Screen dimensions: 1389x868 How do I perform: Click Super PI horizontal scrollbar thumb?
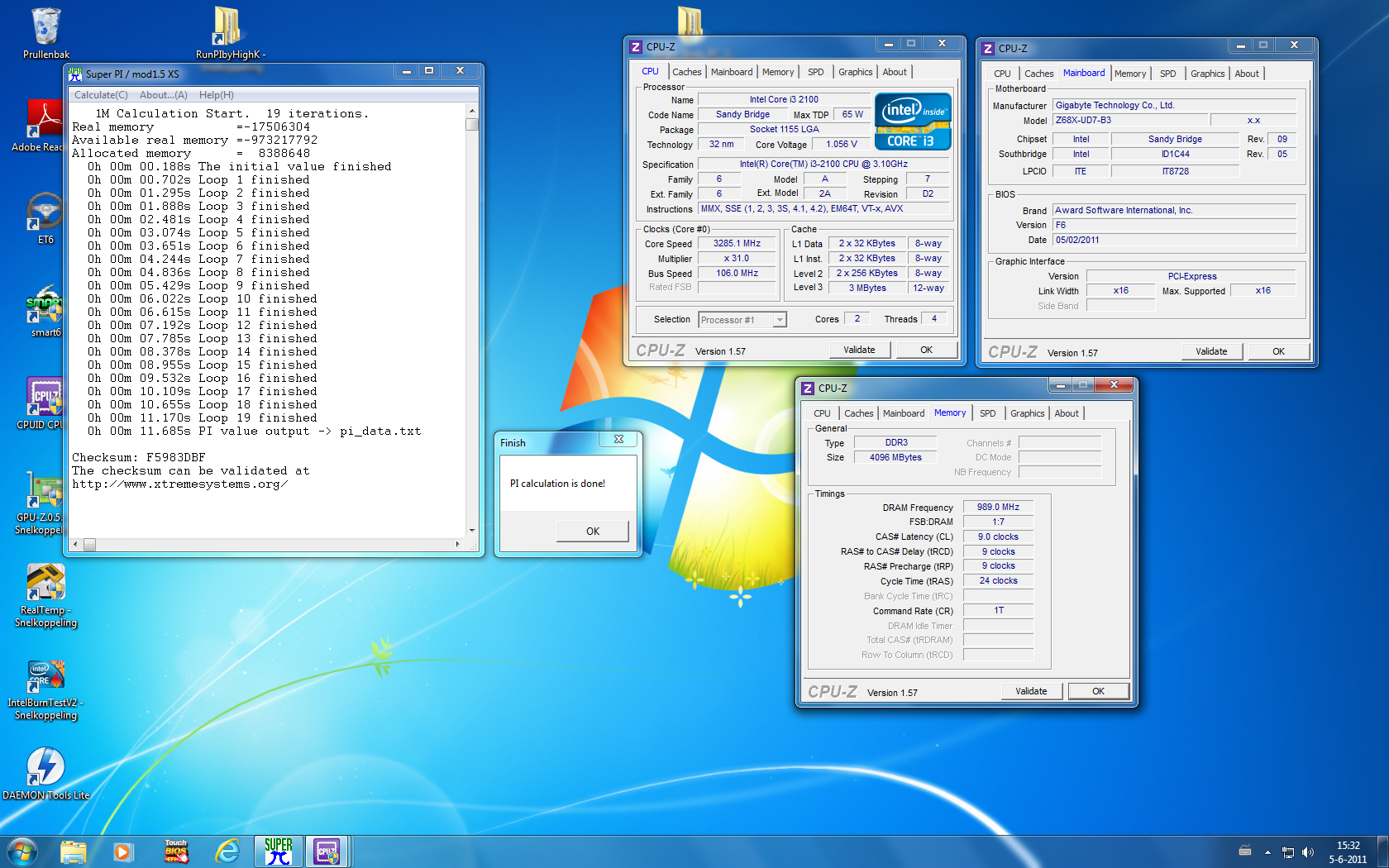click(x=89, y=544)
